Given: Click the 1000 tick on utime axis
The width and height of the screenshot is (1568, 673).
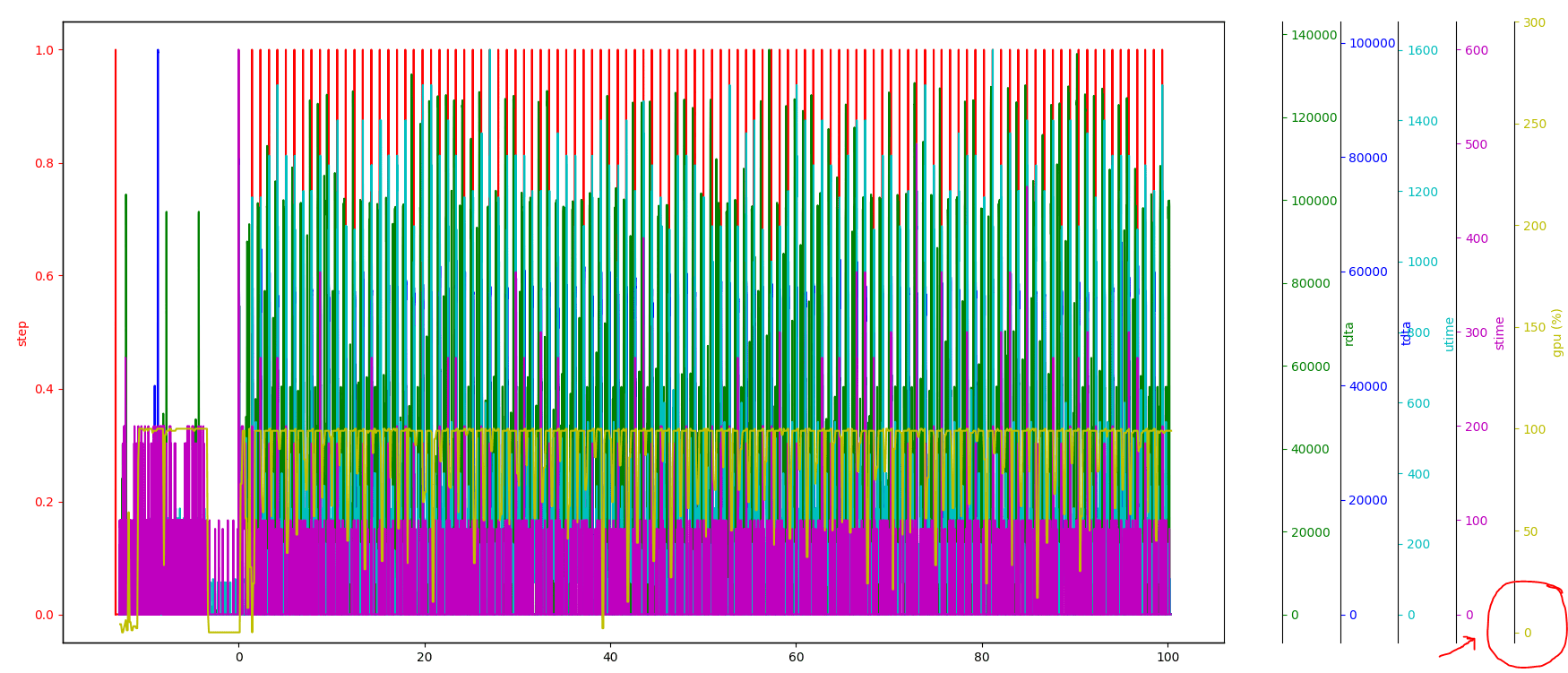Looking at the screenshot, I should pos(1423,262).
